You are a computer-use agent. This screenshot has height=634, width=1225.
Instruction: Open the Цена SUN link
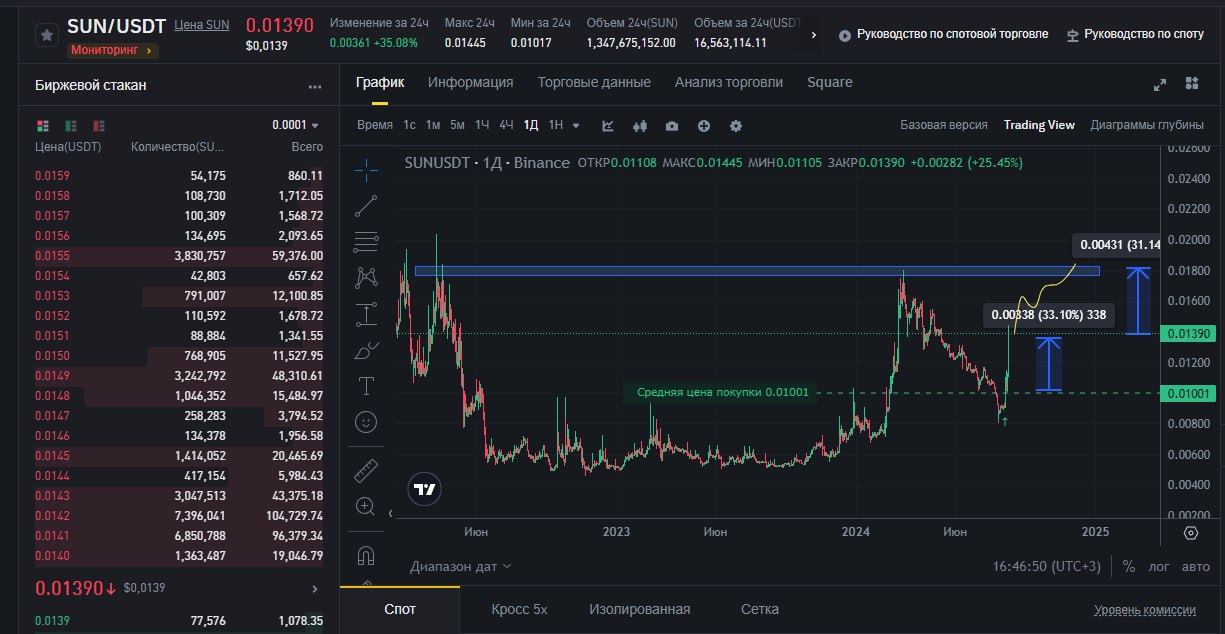click(201, 25)
